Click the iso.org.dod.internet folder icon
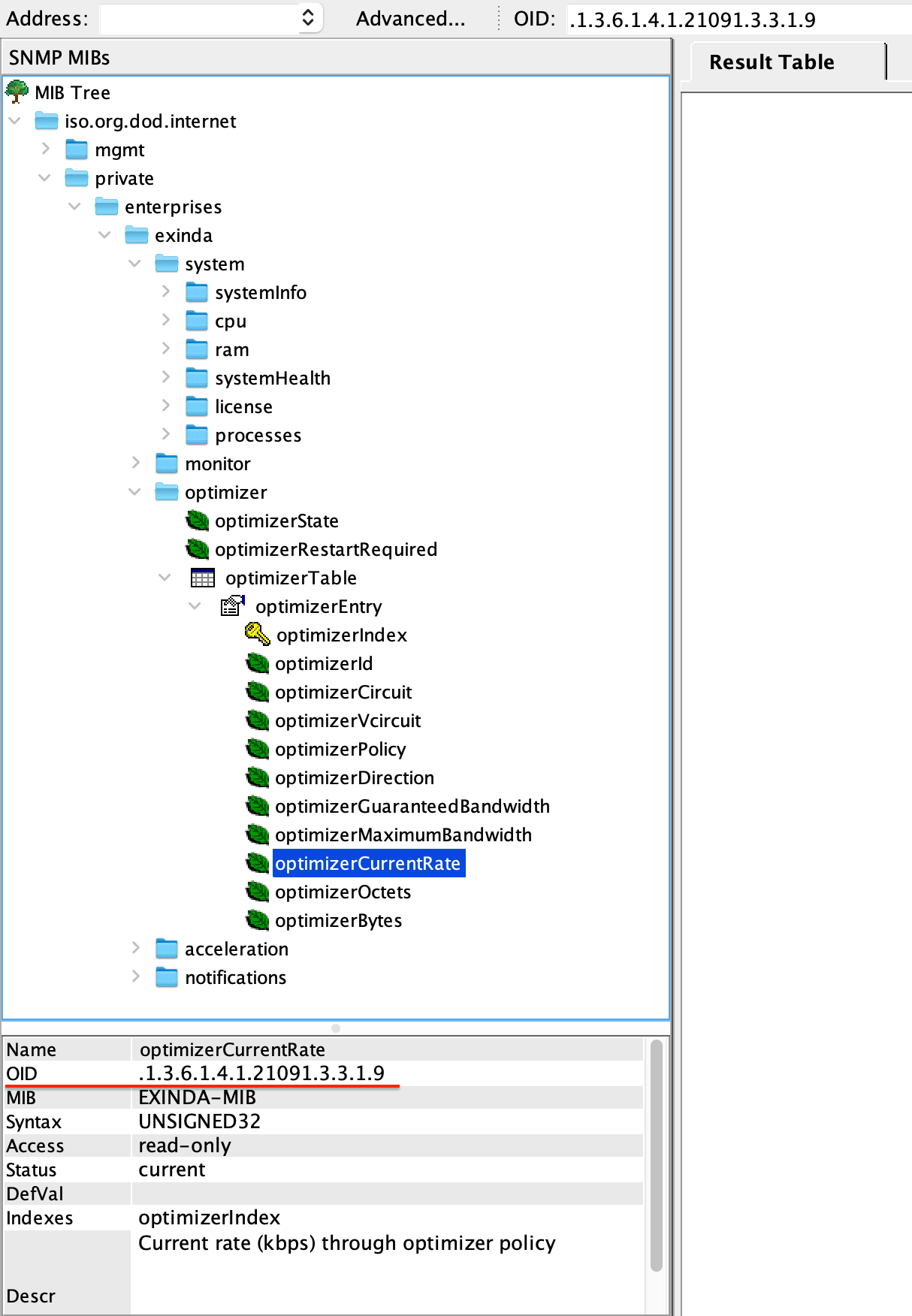Screen dimensions: 912x1316 coord(47,121)
